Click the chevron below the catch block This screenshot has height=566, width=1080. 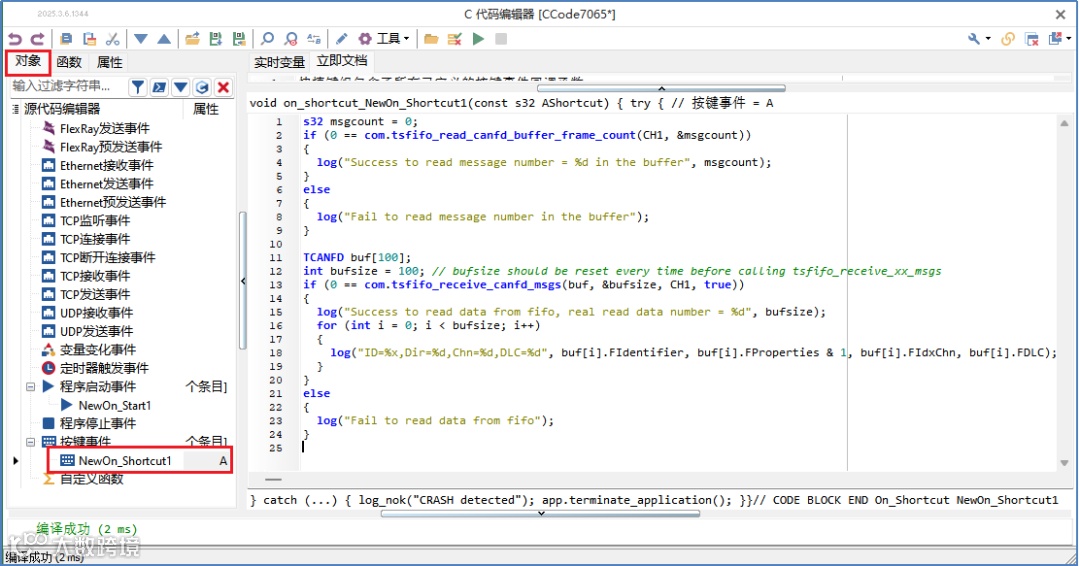point(541,514)
